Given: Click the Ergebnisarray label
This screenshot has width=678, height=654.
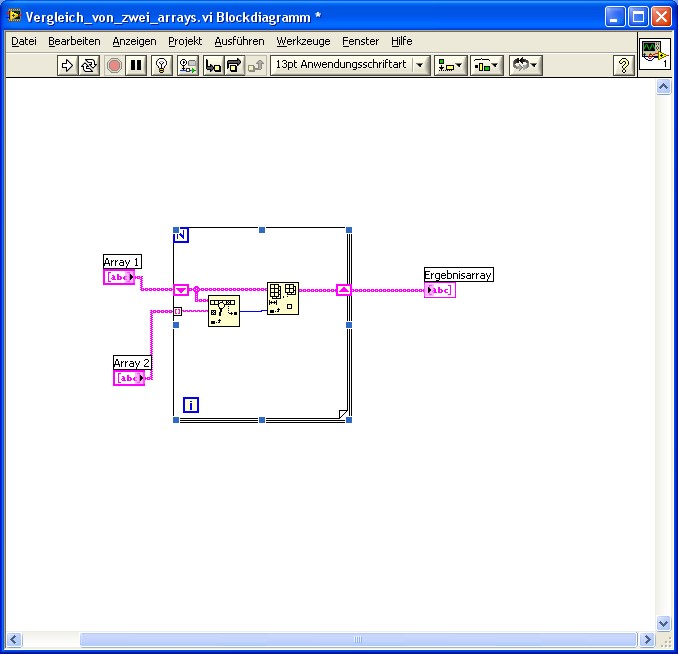Looking at the screenshot, I should click(458, 275).
